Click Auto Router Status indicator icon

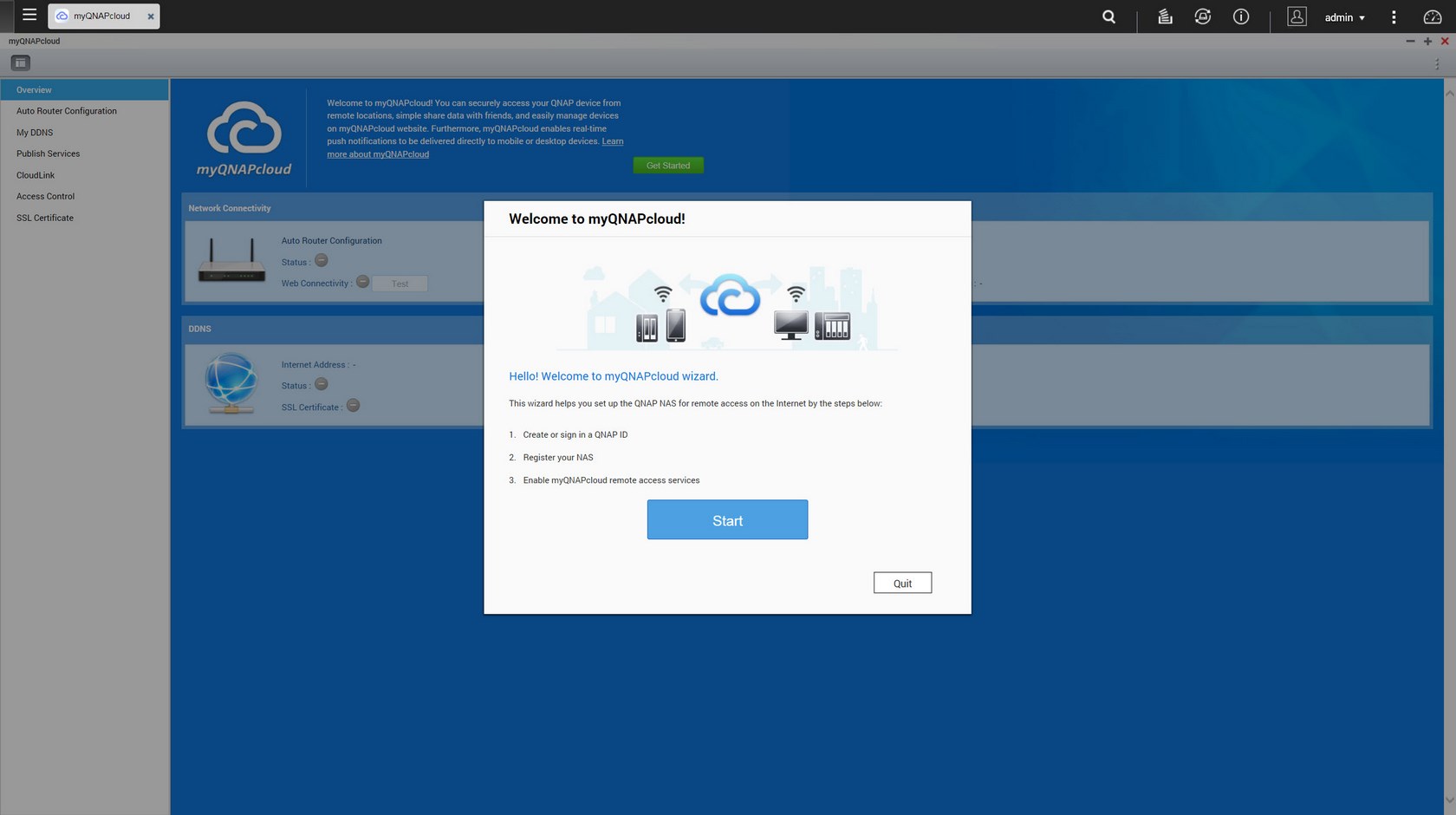coord(322,260)
